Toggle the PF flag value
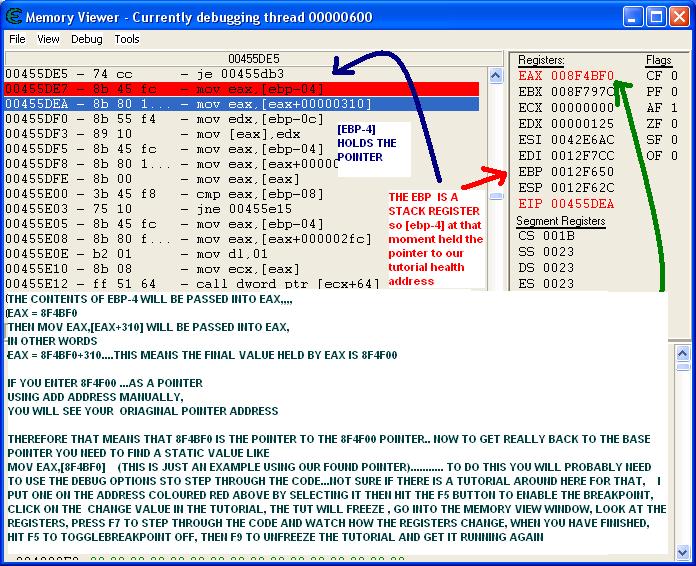This screenshot has height=566, width=696. click(x=674, y=92)
